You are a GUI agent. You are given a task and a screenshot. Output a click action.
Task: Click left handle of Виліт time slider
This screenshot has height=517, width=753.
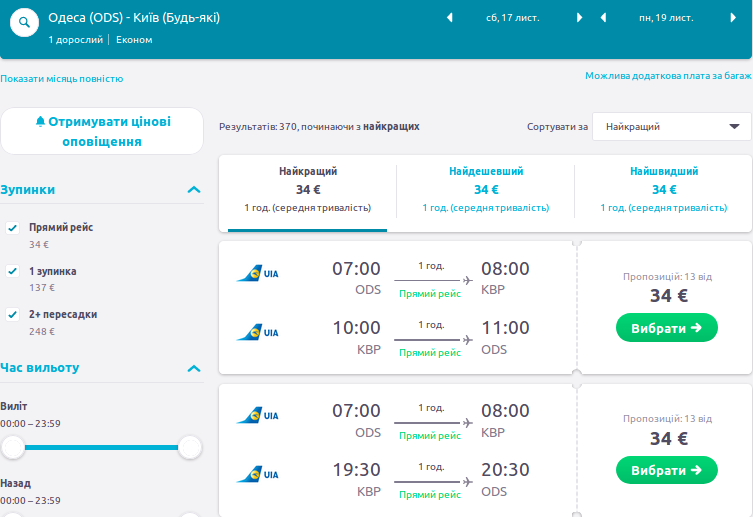click(13, 448)
